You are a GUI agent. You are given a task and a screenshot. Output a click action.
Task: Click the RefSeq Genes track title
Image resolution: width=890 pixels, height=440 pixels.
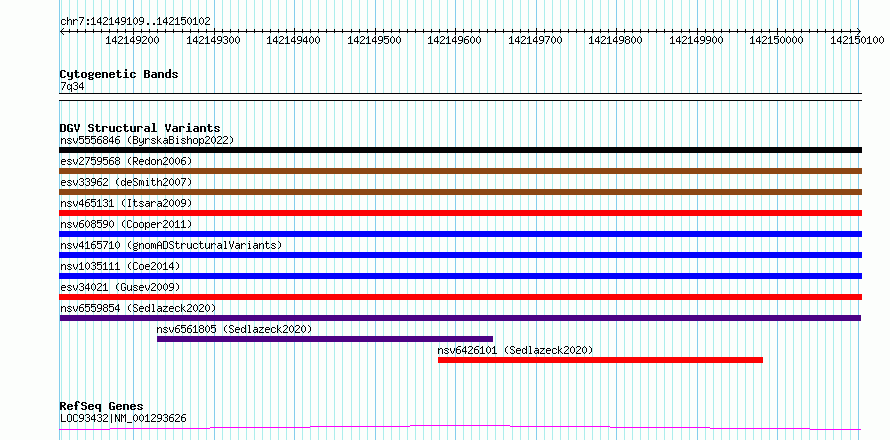click(101, 407)
